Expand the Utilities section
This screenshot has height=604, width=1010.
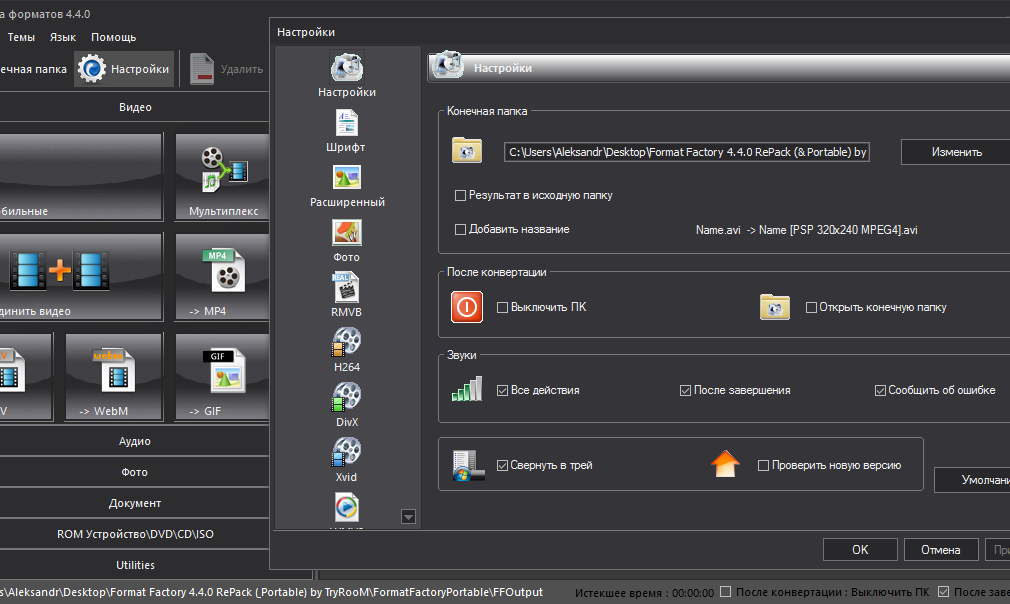tap(135, 565)
